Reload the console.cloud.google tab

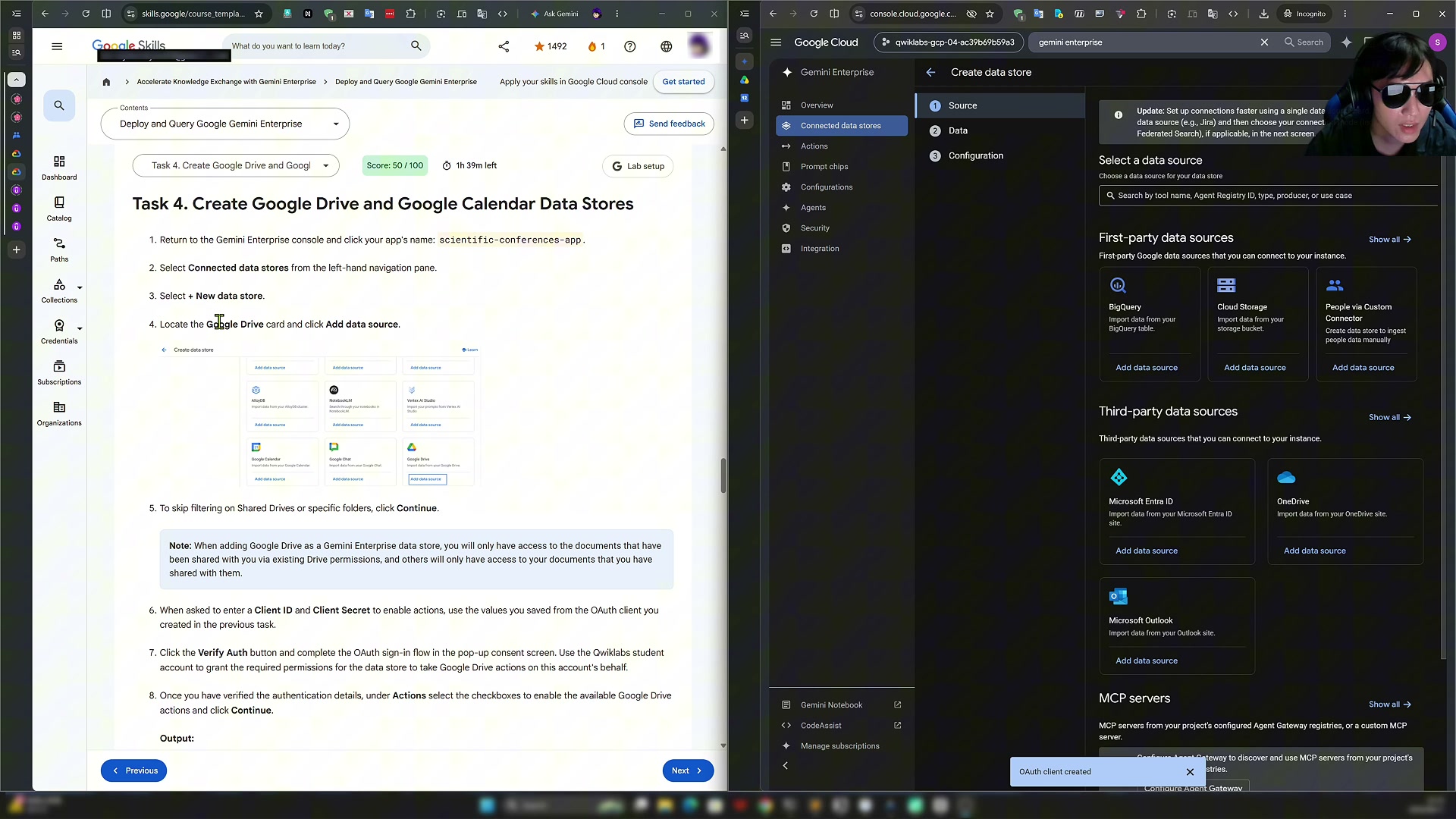pyautogui.click(x=814, y=14)
